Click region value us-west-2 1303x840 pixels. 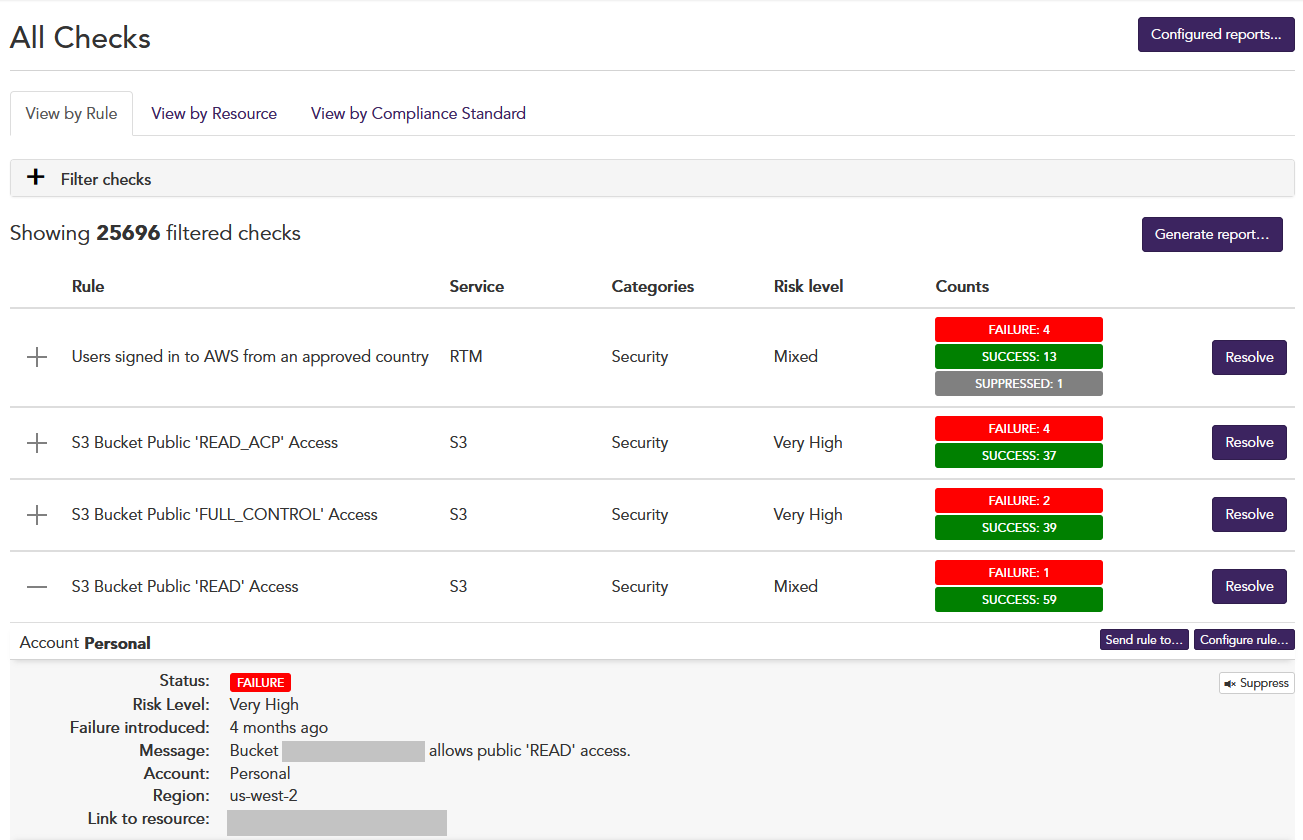click(264, 796)
